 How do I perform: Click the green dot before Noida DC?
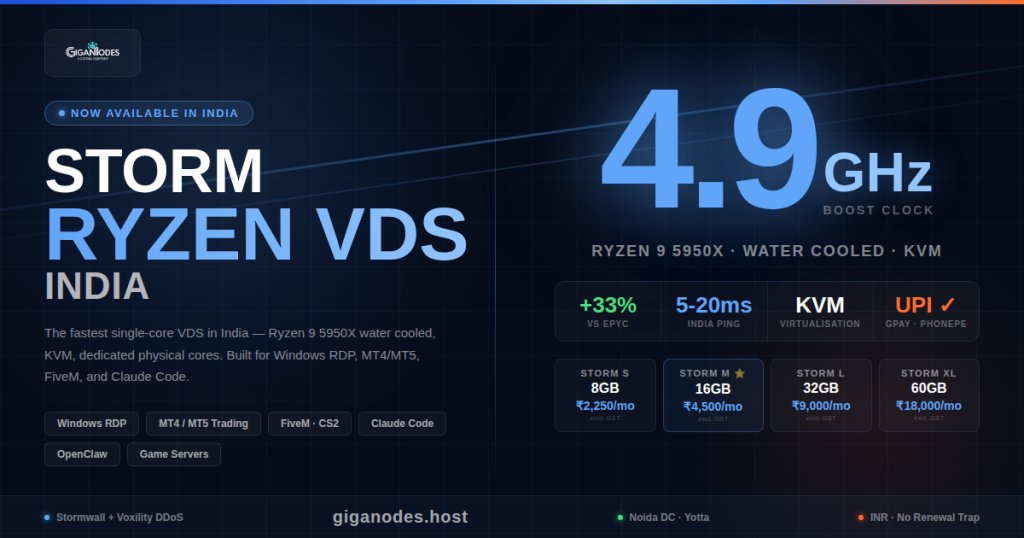coord(620,518)
